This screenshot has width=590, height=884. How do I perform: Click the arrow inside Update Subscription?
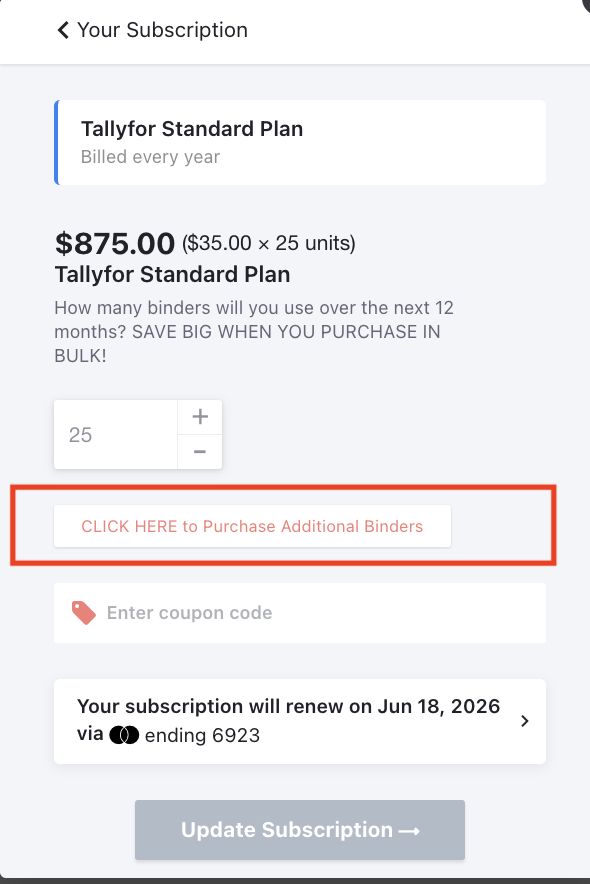coord(409,831)
